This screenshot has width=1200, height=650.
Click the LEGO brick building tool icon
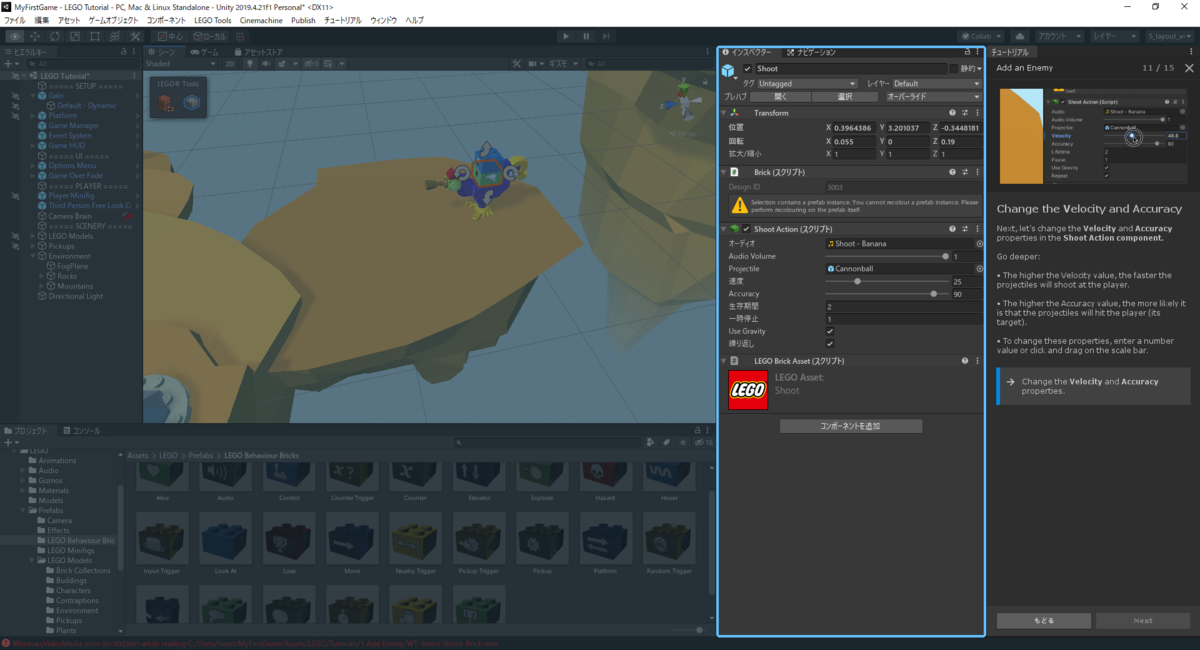pos(167,102)
